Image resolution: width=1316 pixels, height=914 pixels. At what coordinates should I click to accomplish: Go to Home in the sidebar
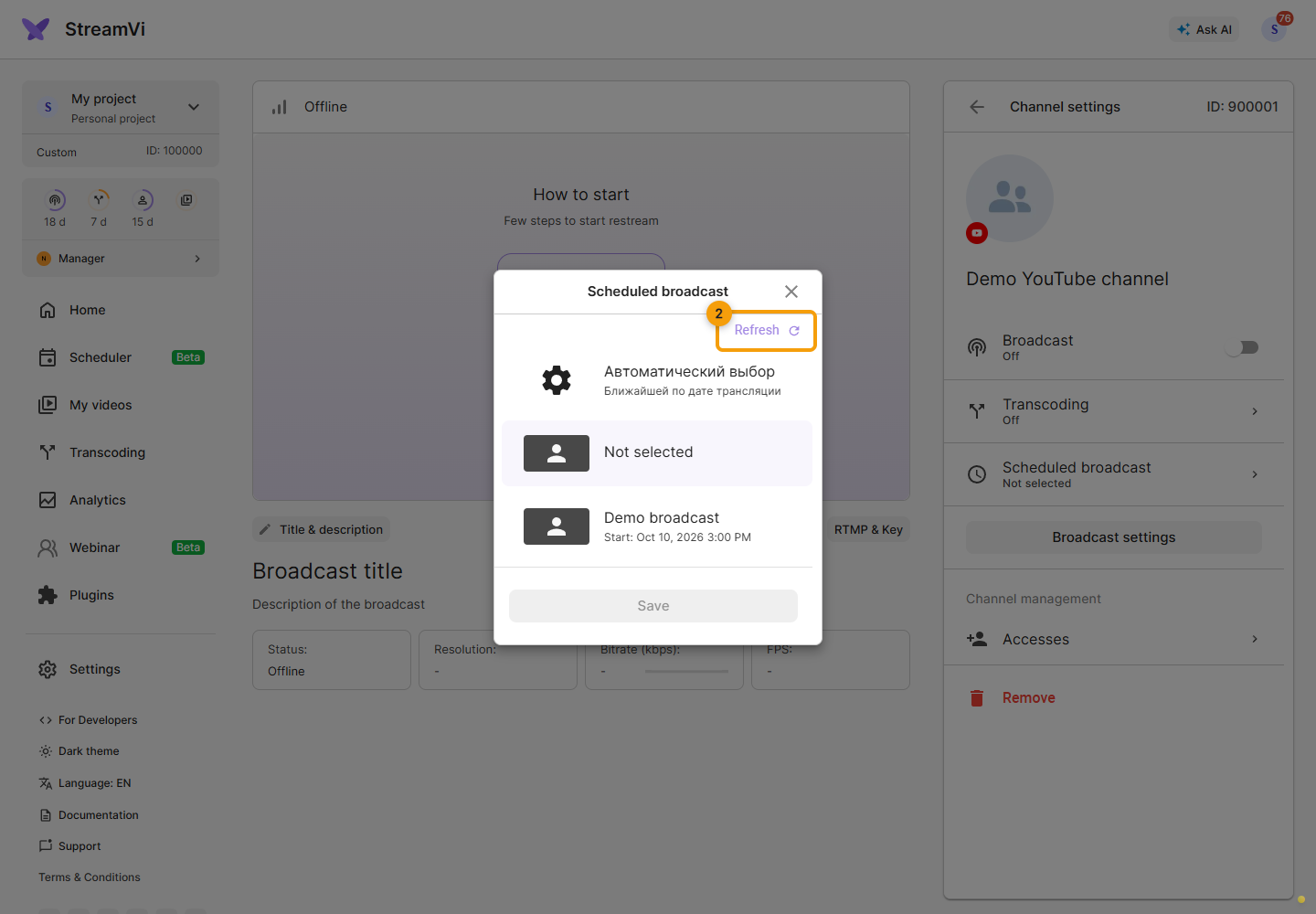(121, 310)
